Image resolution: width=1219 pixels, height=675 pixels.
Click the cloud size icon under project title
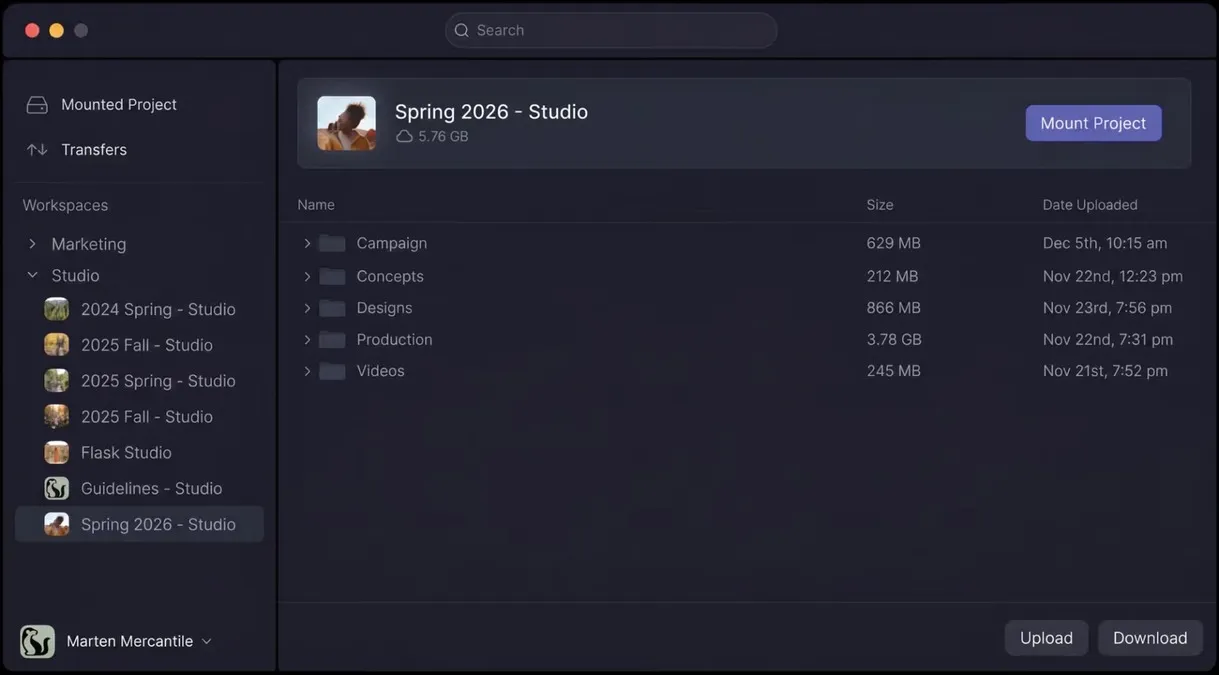point(405,136)
